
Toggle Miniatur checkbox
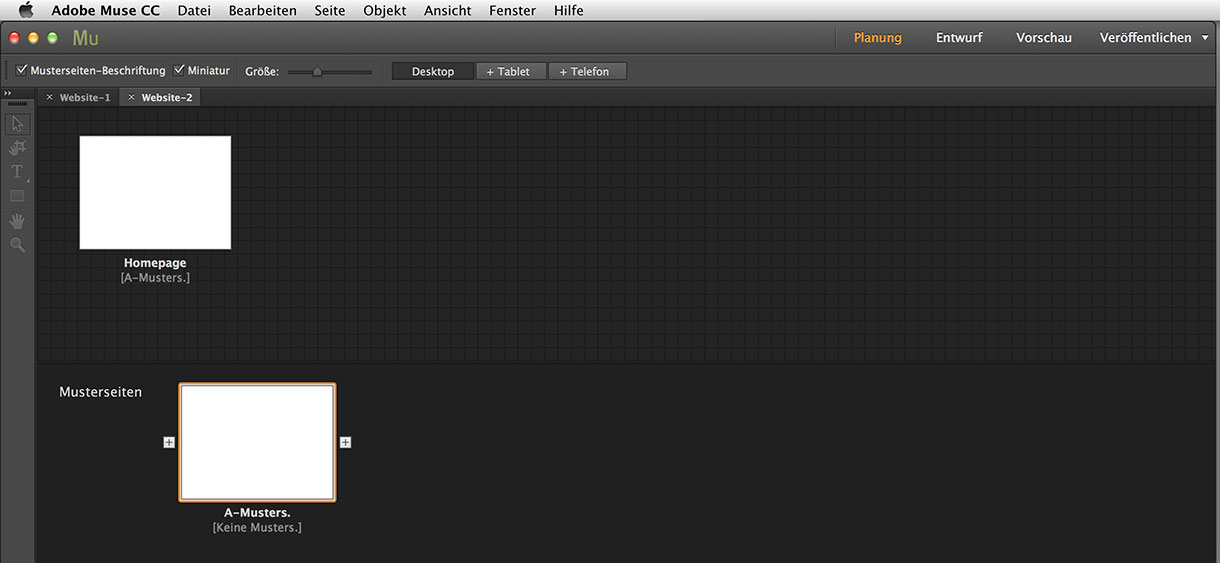(179, 71)
